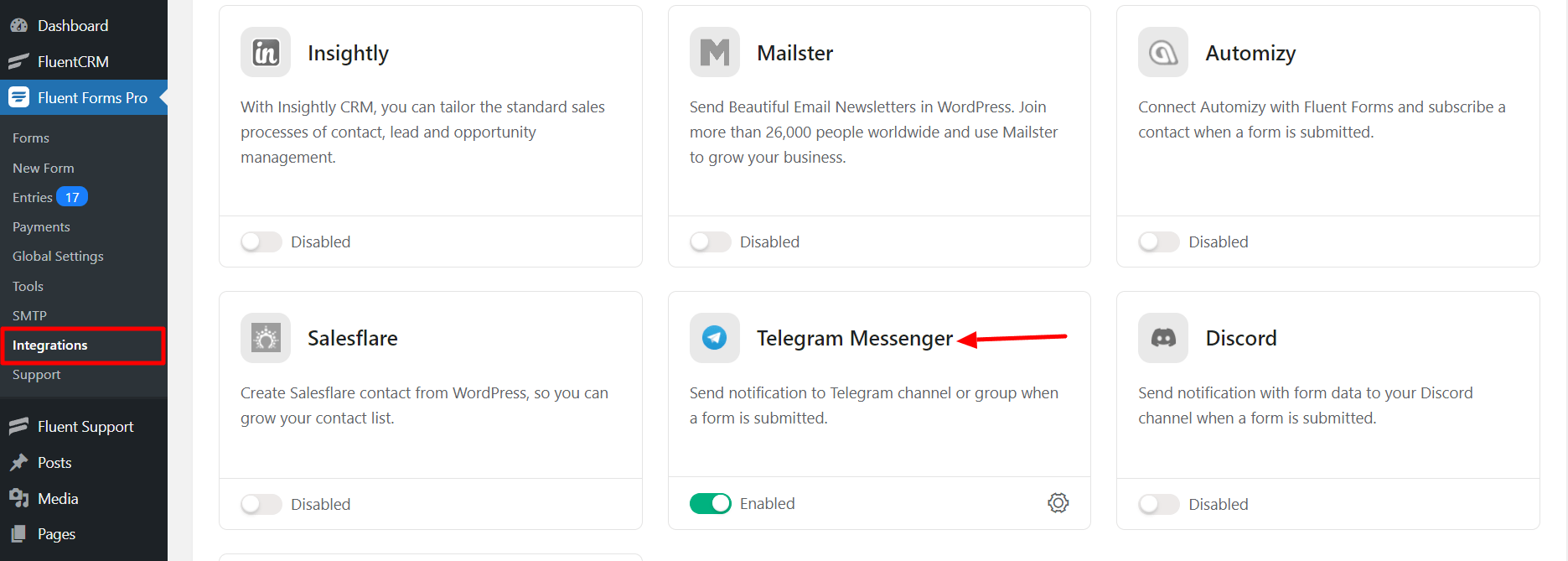This screenshot has width=1568, height=561.
Task: Enable the Salesflare integration switch
Action: 261,504
